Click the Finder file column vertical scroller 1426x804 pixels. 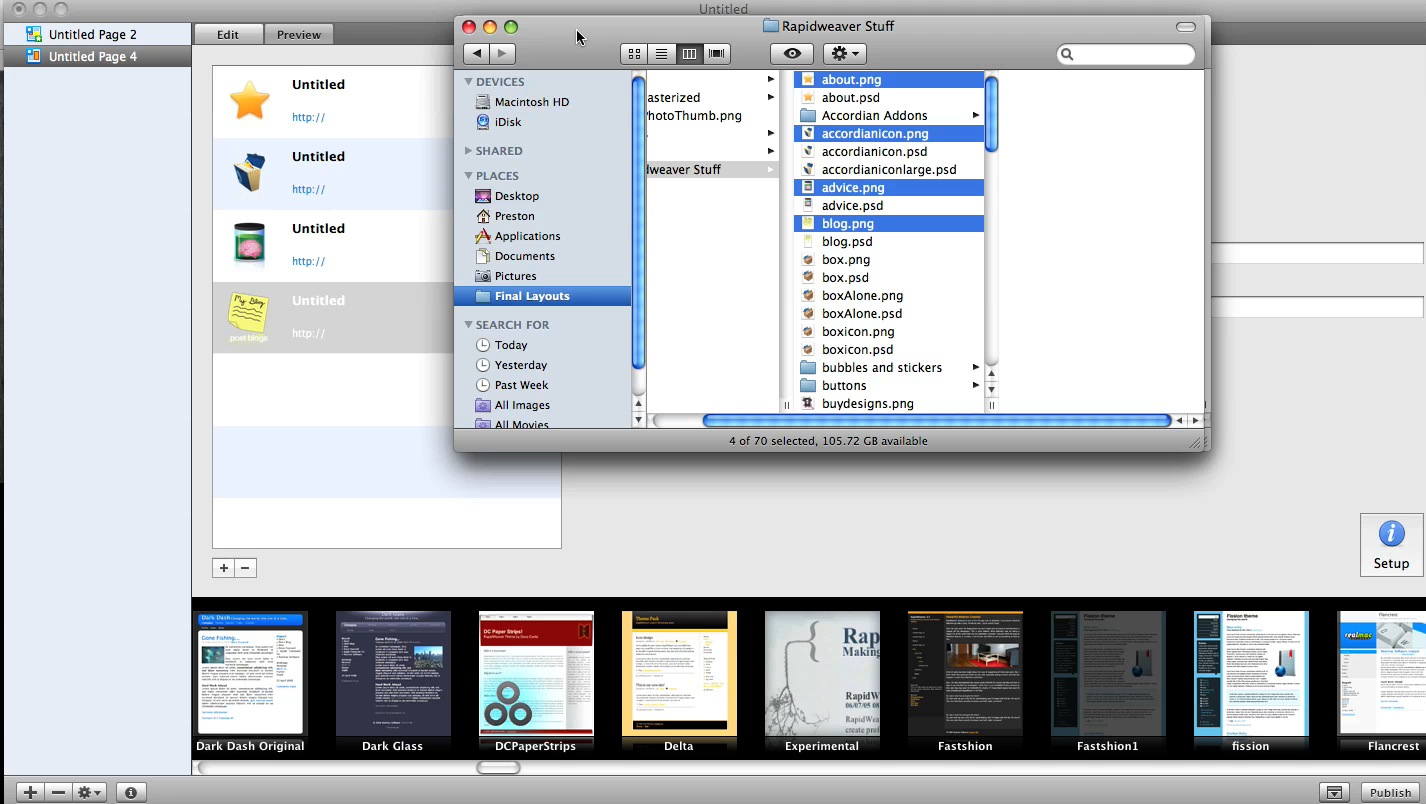click(992, 114)
